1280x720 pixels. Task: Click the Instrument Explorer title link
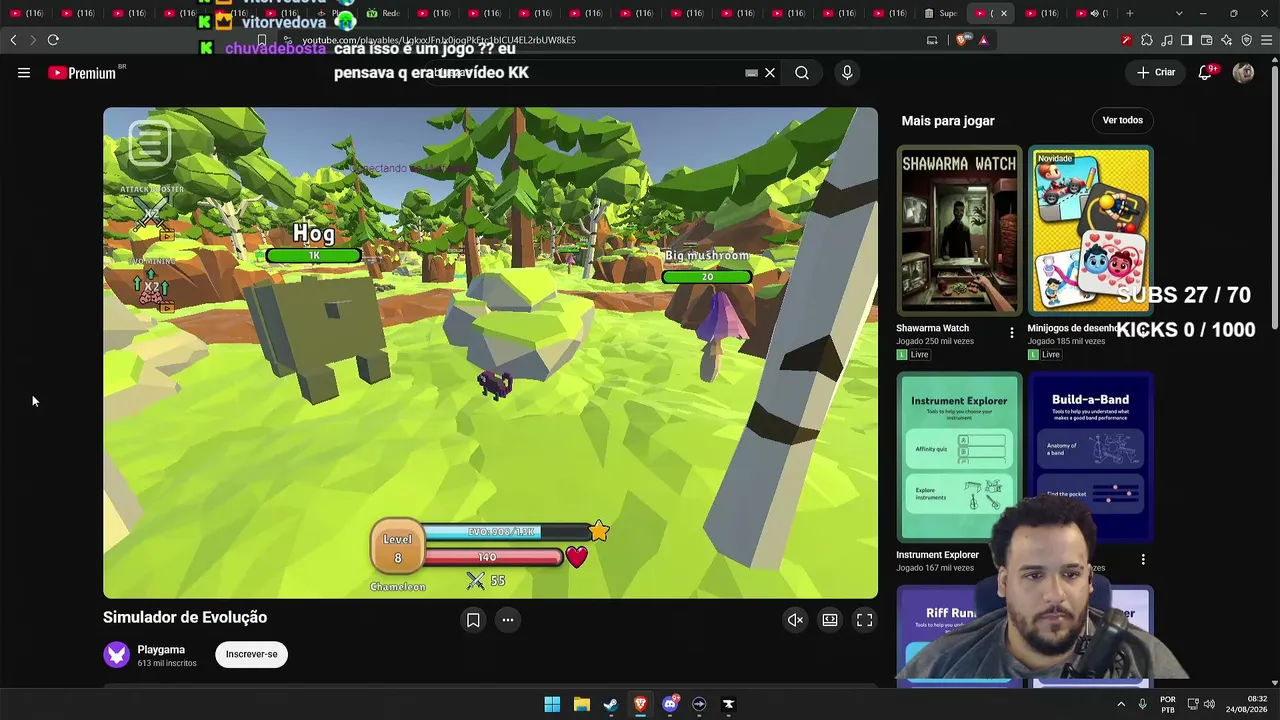[937, 555]
